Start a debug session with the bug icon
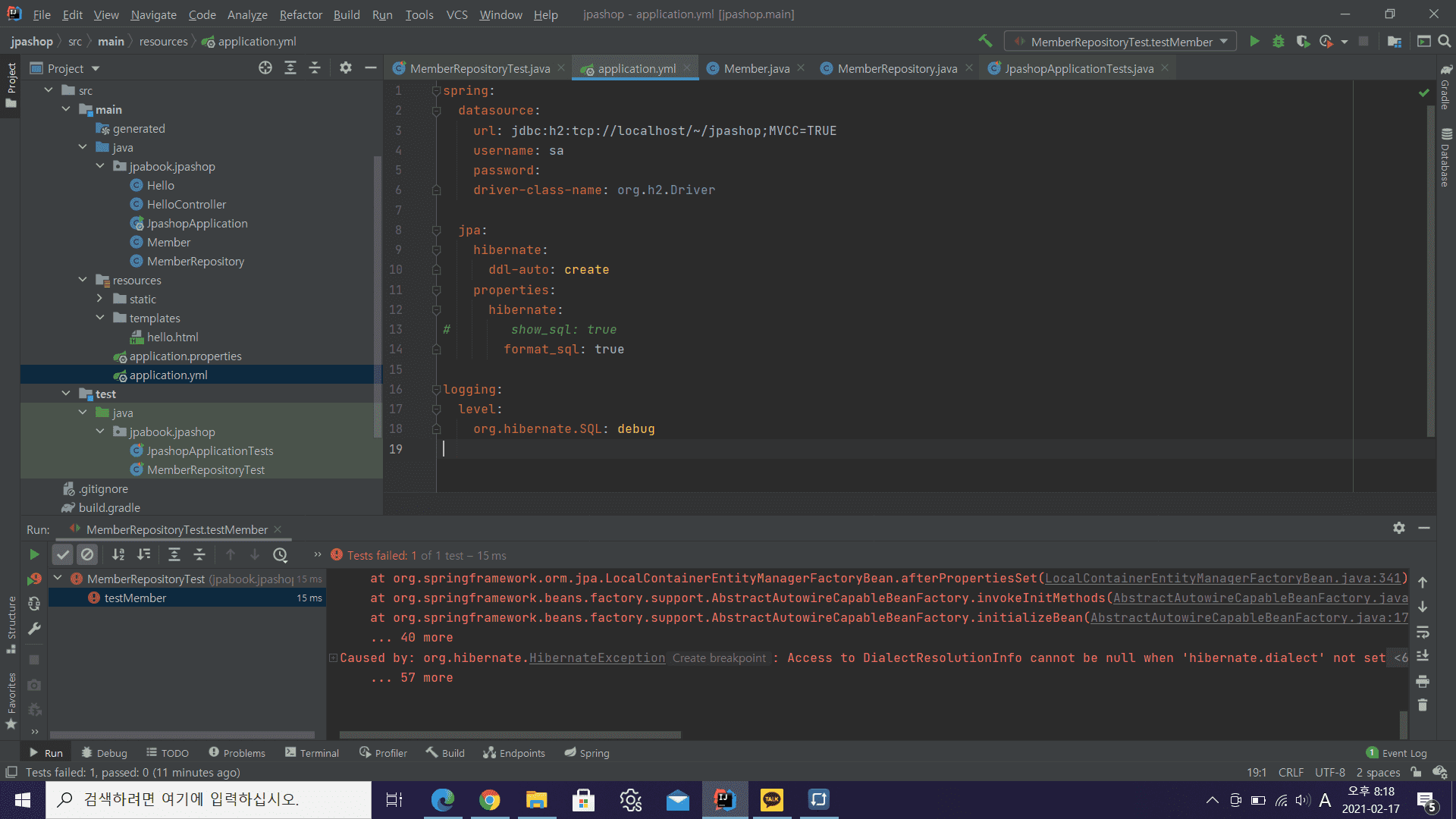Viewport: 1456px width, 819px height. [1279, 42]
